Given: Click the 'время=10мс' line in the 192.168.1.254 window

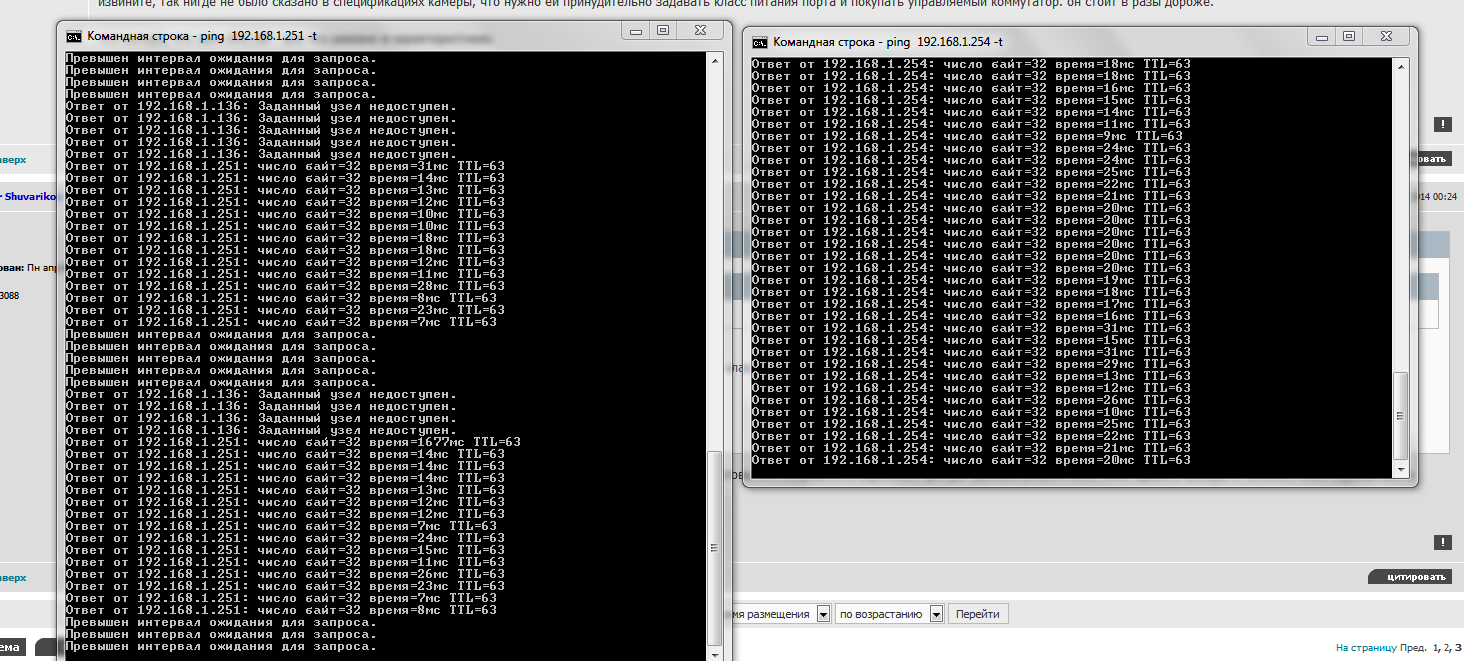Looking at the screenshot, I should (971, 412).
